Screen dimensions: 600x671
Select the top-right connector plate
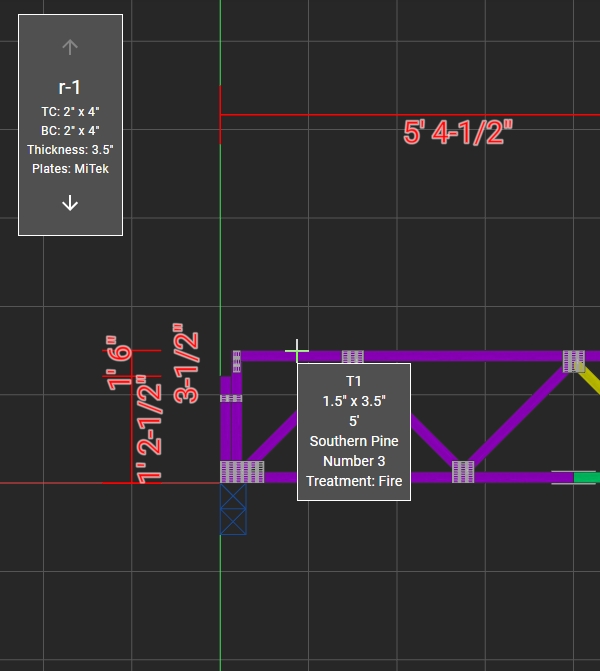573,361
